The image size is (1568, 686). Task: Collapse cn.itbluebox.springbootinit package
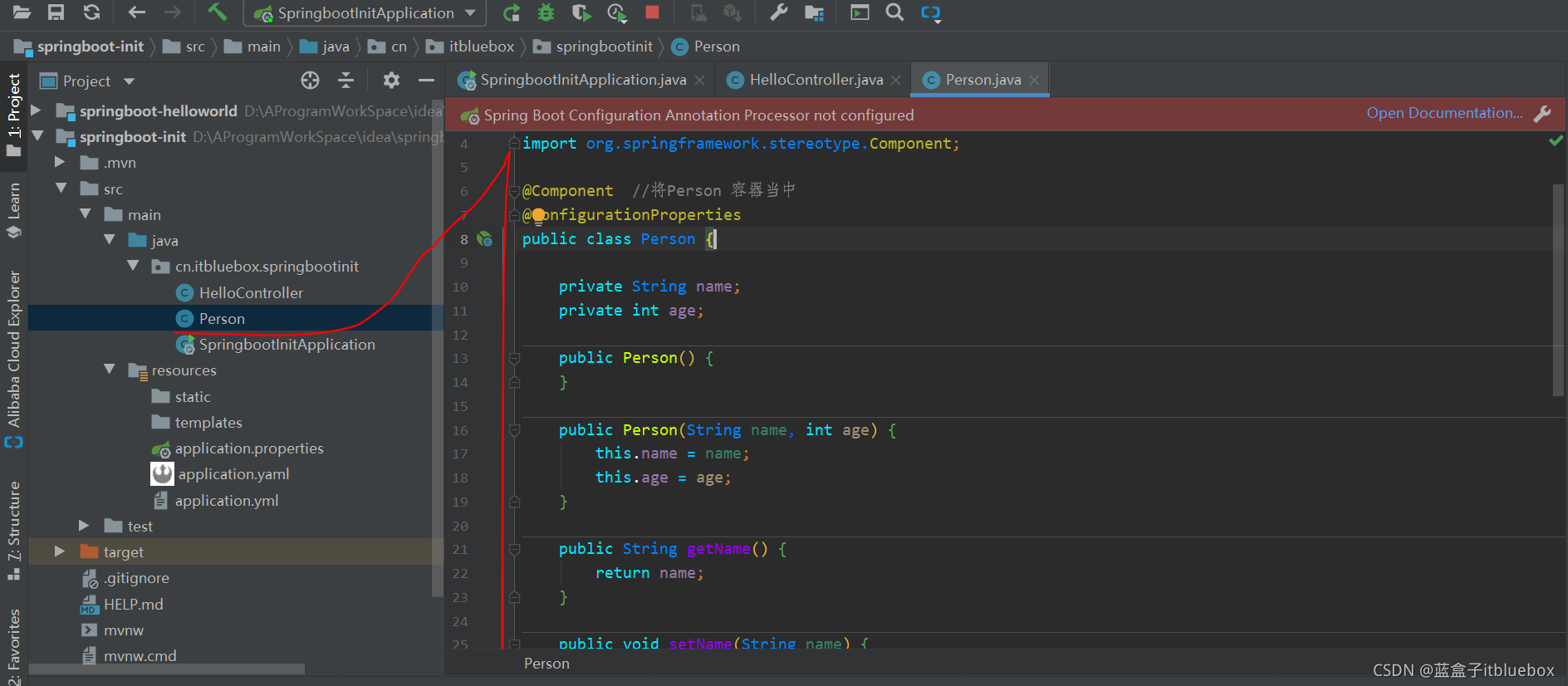(133, 266)
